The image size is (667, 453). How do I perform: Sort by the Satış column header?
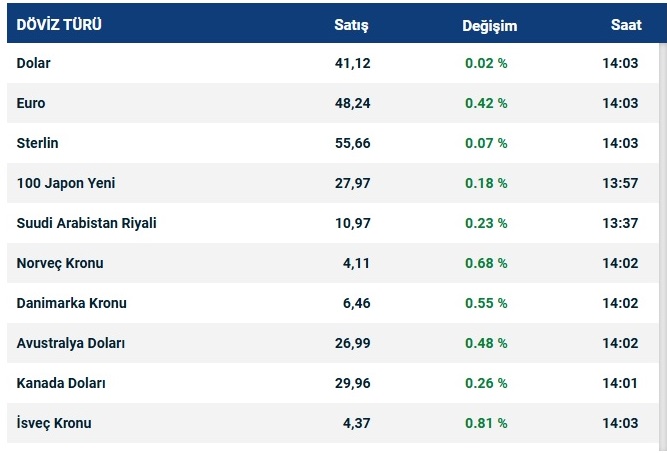coord(351,24)
